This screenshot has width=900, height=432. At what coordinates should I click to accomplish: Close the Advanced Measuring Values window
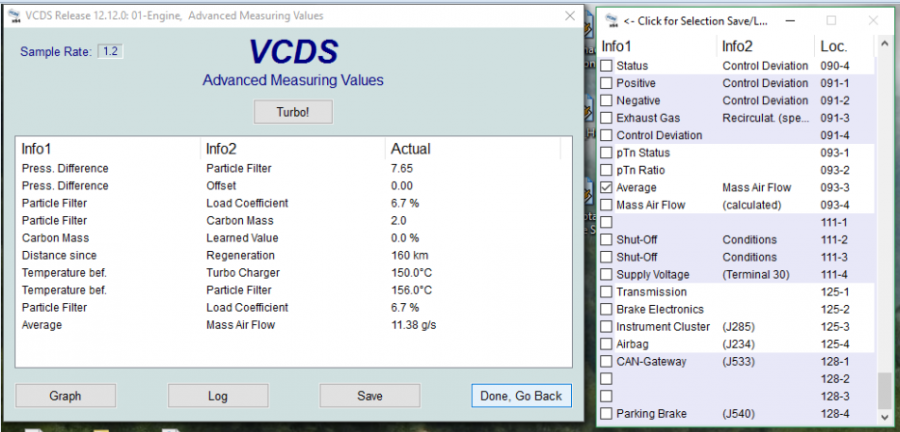[x=570, y=16]
